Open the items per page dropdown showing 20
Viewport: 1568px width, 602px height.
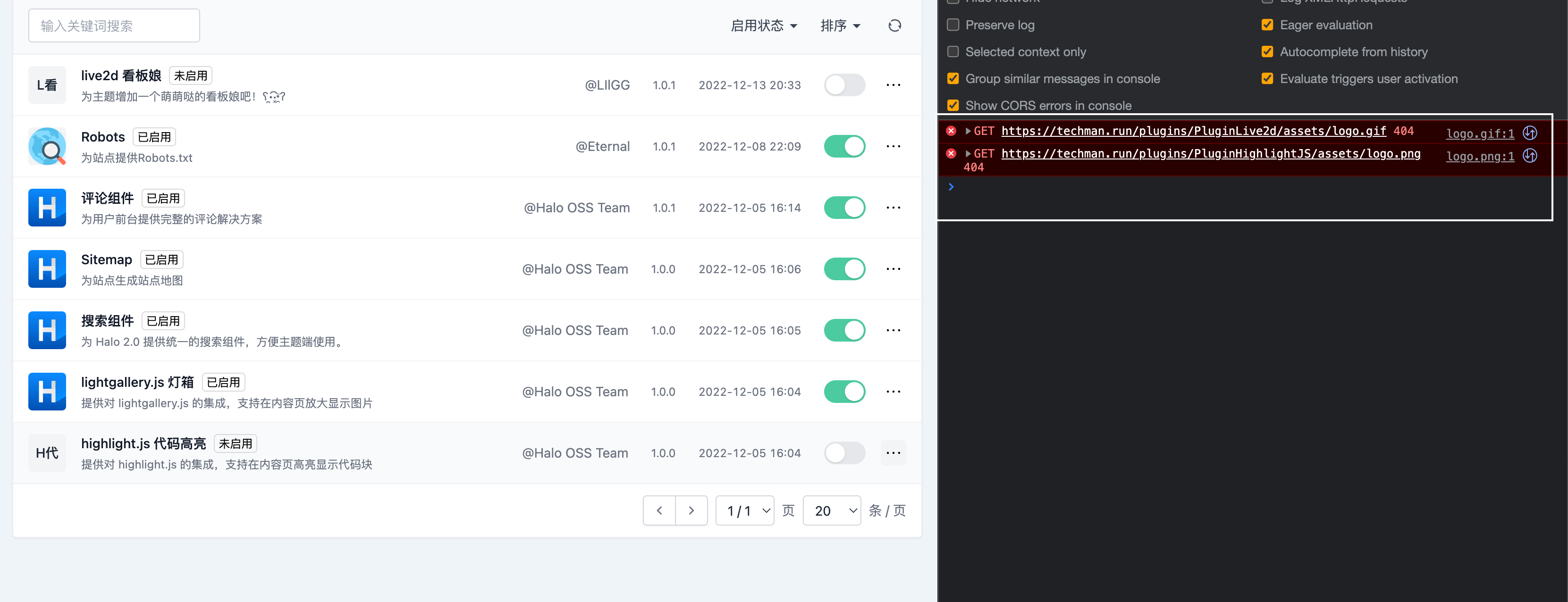pos(832,510)
